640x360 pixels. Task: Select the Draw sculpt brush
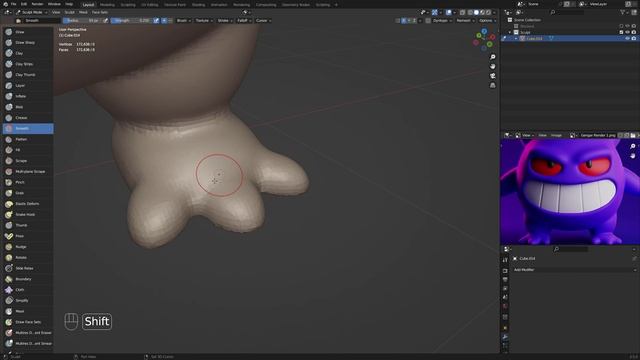pyautogui.click(x=28, y=32)
